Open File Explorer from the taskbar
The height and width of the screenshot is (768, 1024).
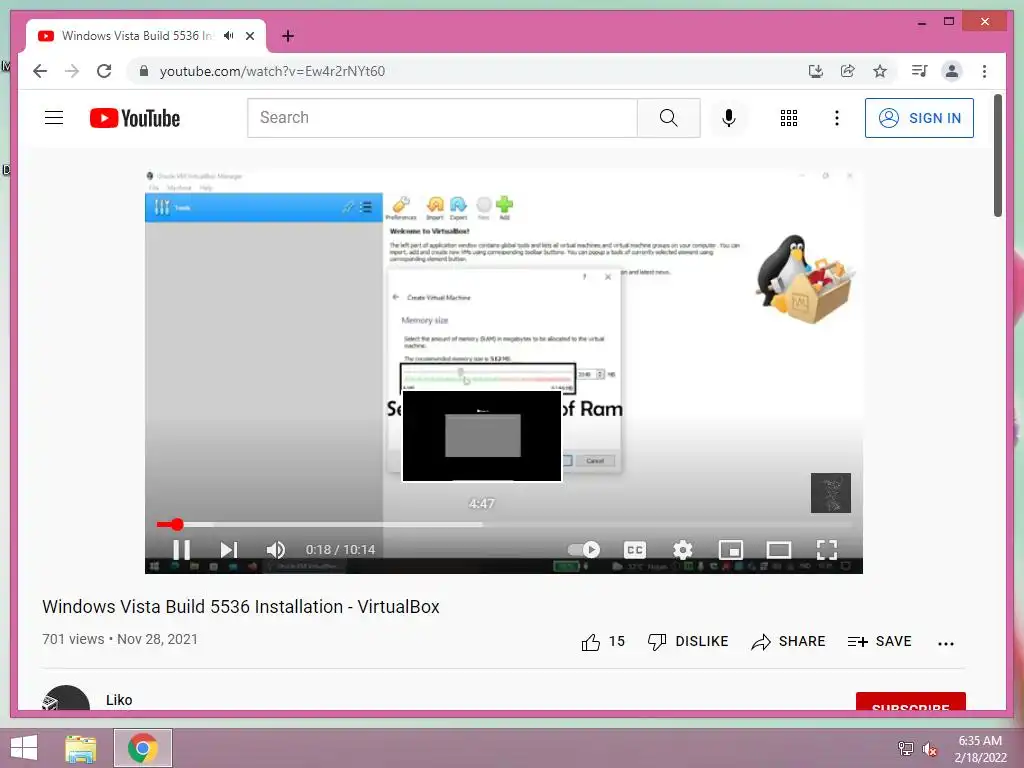point(81,748)
